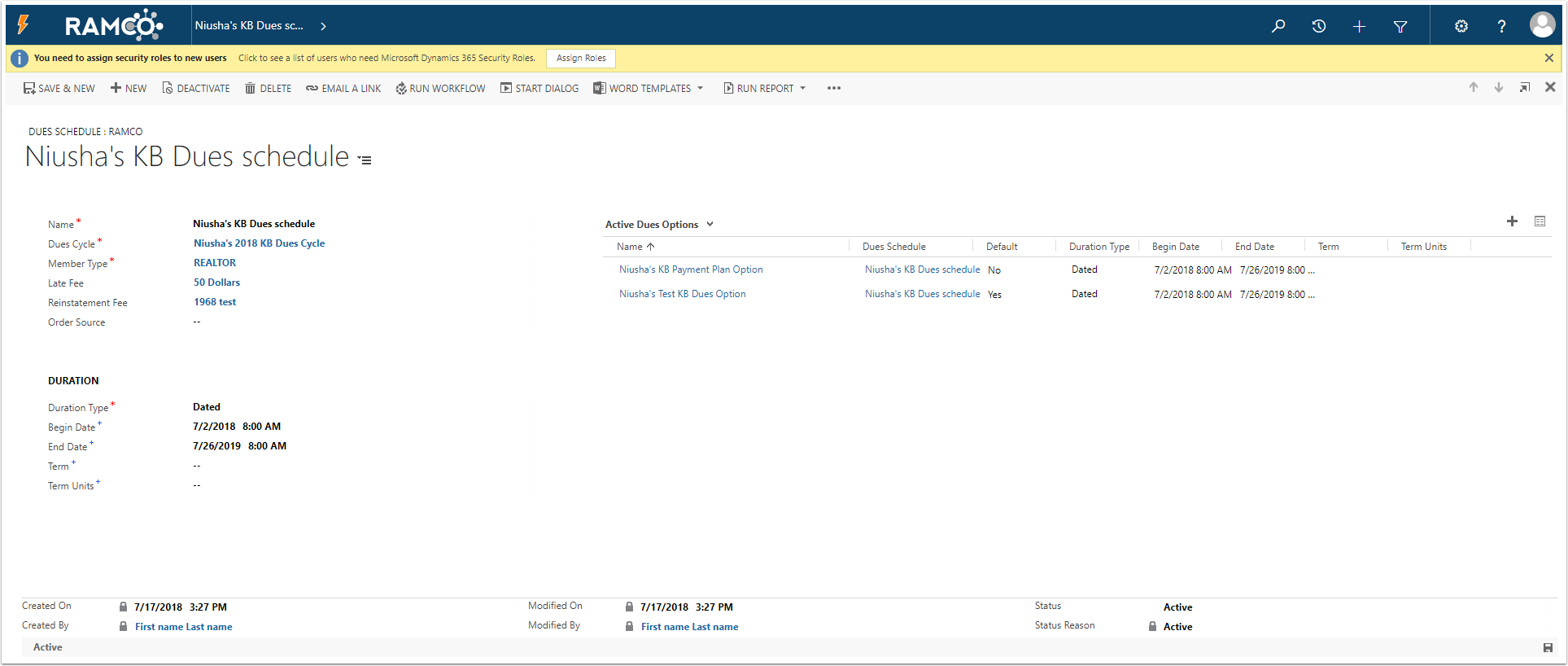
Task: Click the quick create plus icon
Action: [1359, 26]
